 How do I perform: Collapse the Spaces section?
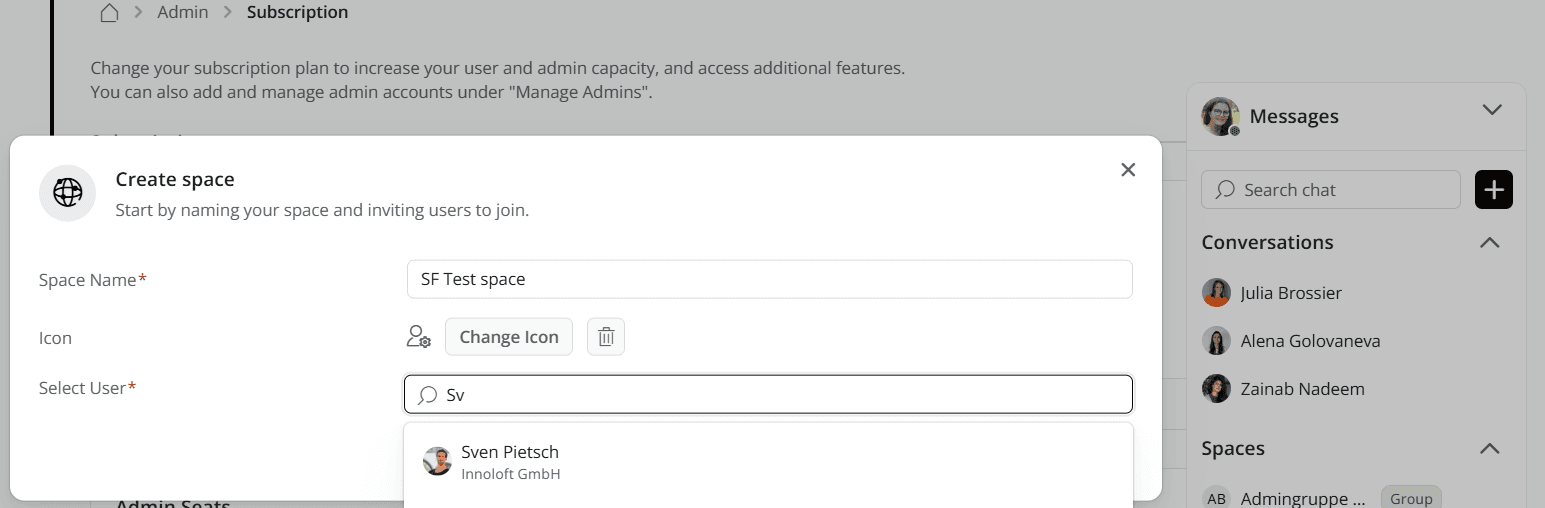coord(1489,448)
